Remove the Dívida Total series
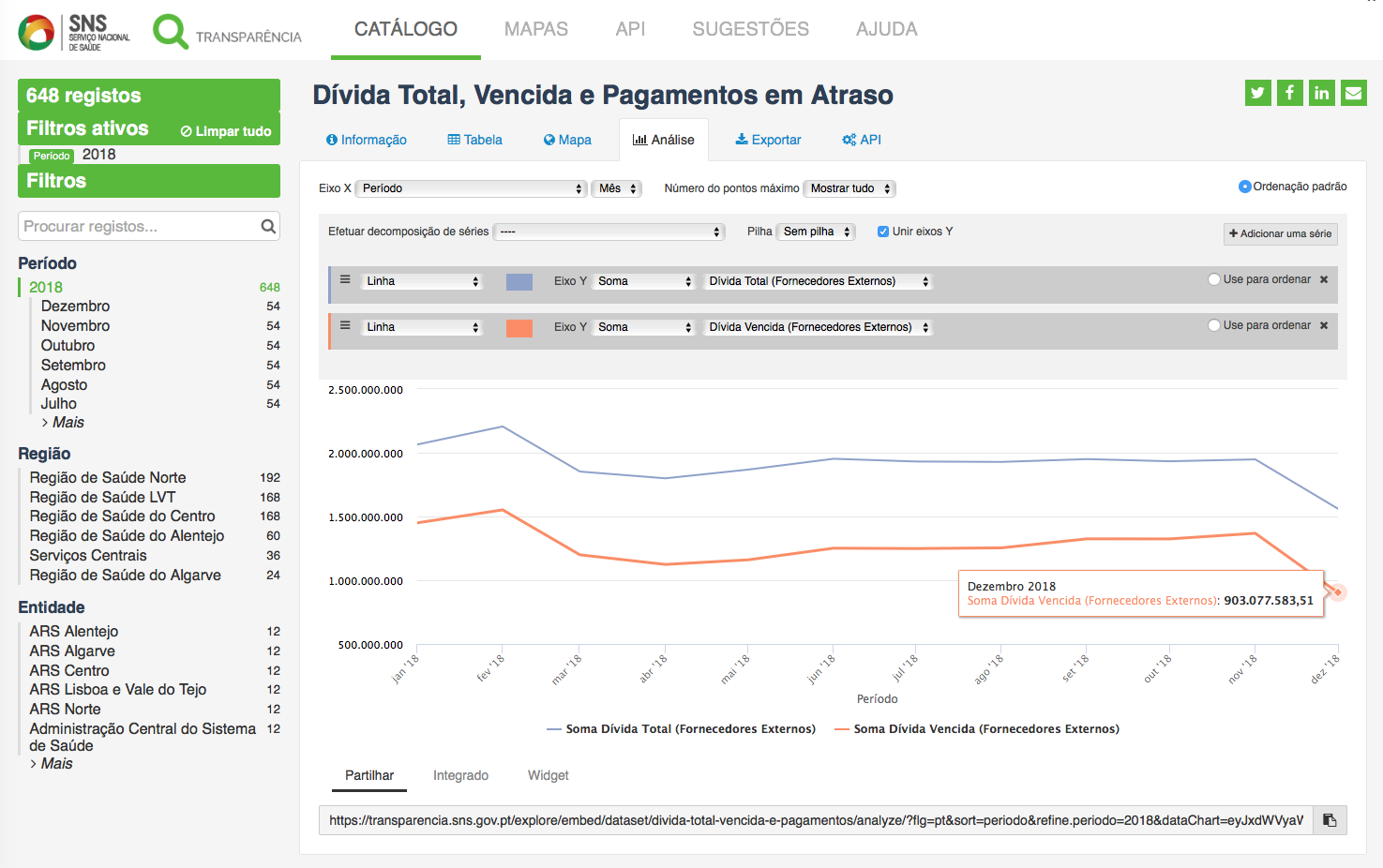The width and height of the screenshot is (1383, 868). pos(1324,279)
